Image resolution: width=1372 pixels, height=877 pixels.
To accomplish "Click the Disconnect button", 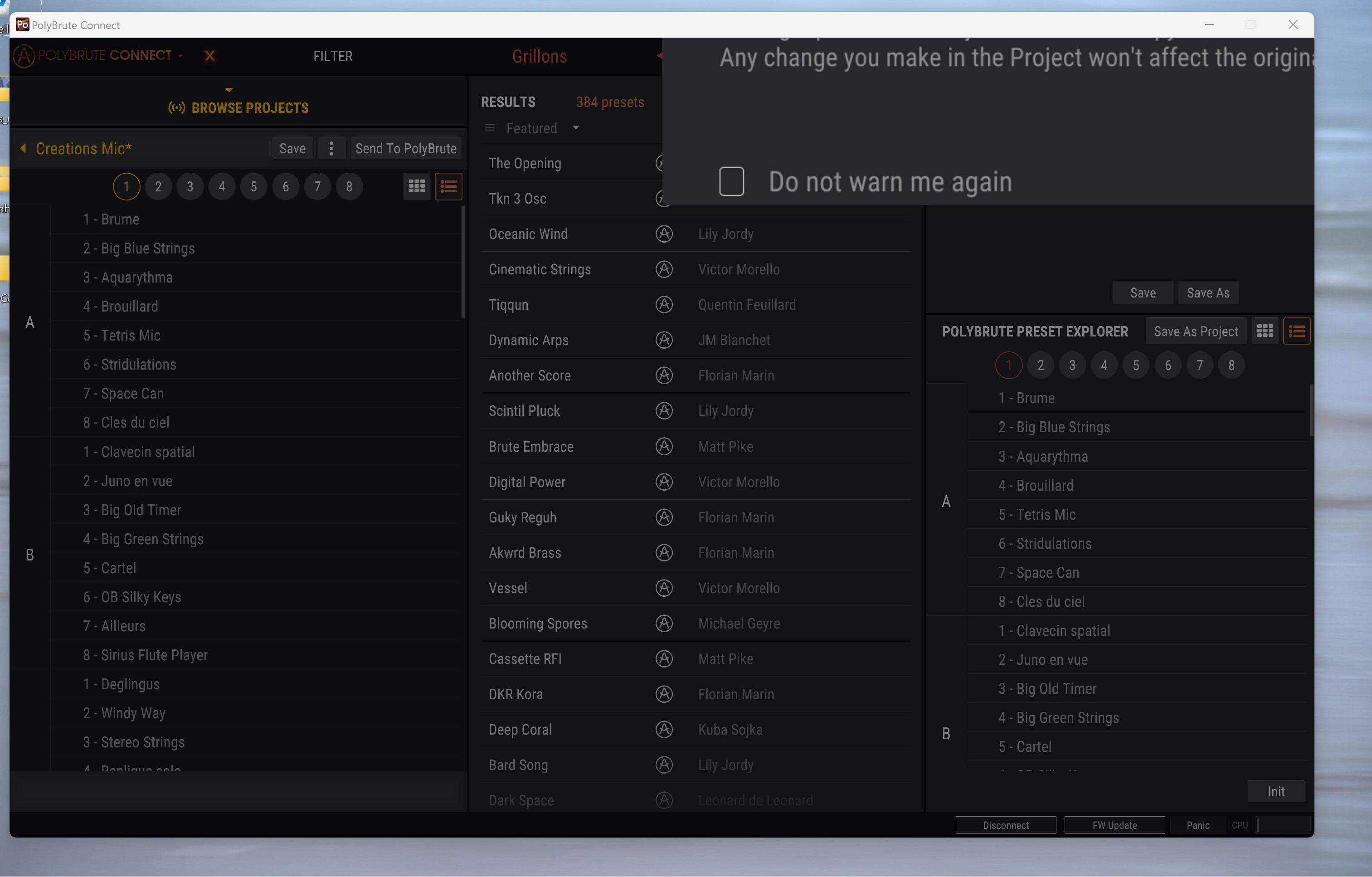I will click(x=1006, y=826).
